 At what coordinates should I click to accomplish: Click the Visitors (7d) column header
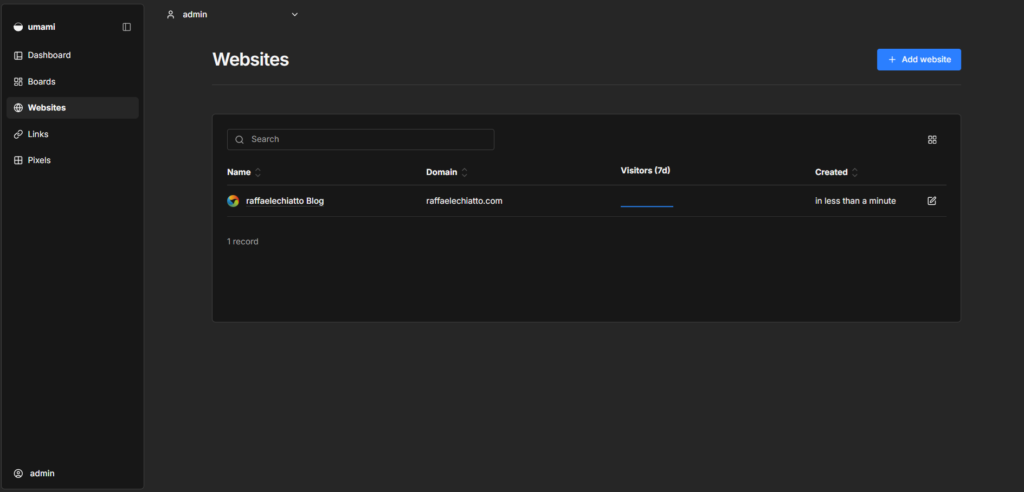[645, 171]
